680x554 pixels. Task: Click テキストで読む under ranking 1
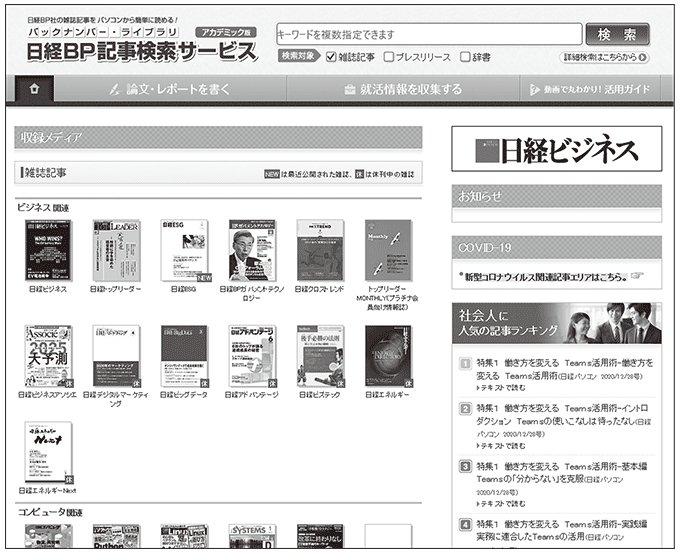pyautogui.click(x=501, y=388)
